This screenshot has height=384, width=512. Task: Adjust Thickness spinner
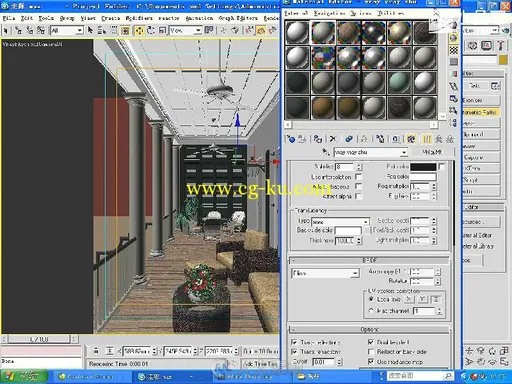[x=359, y=241]
